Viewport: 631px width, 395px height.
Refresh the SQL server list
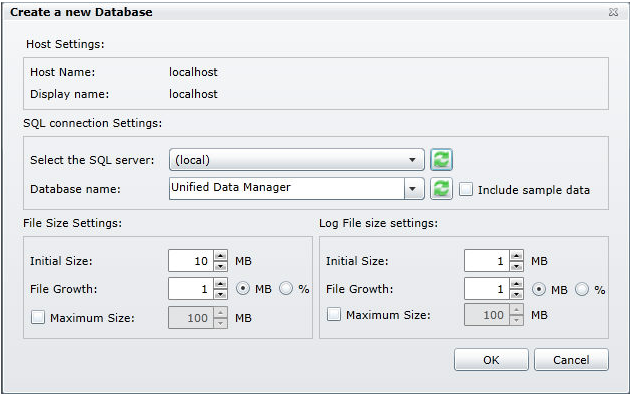point(441,160)
